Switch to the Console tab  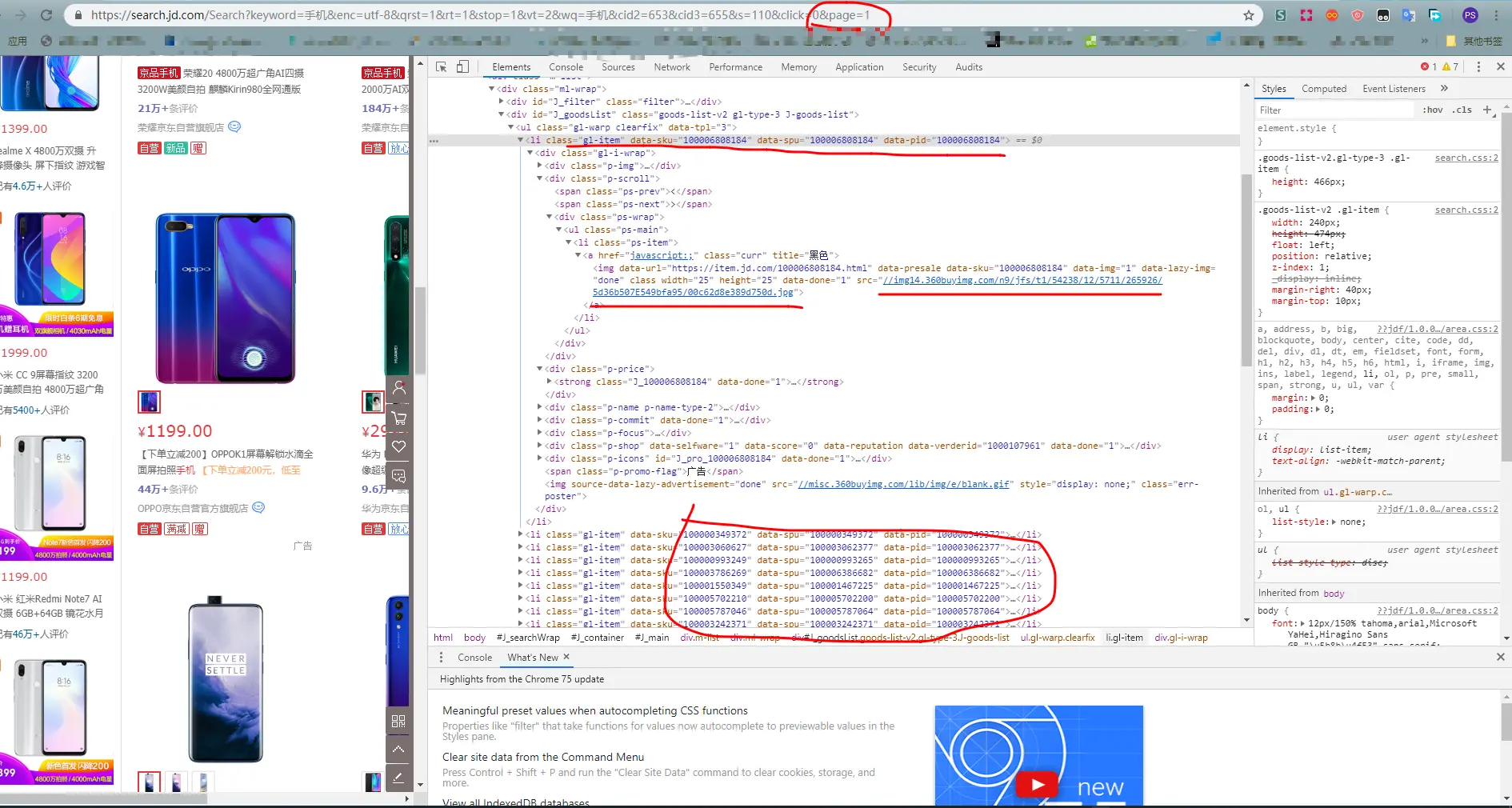[x=566, y=67]
